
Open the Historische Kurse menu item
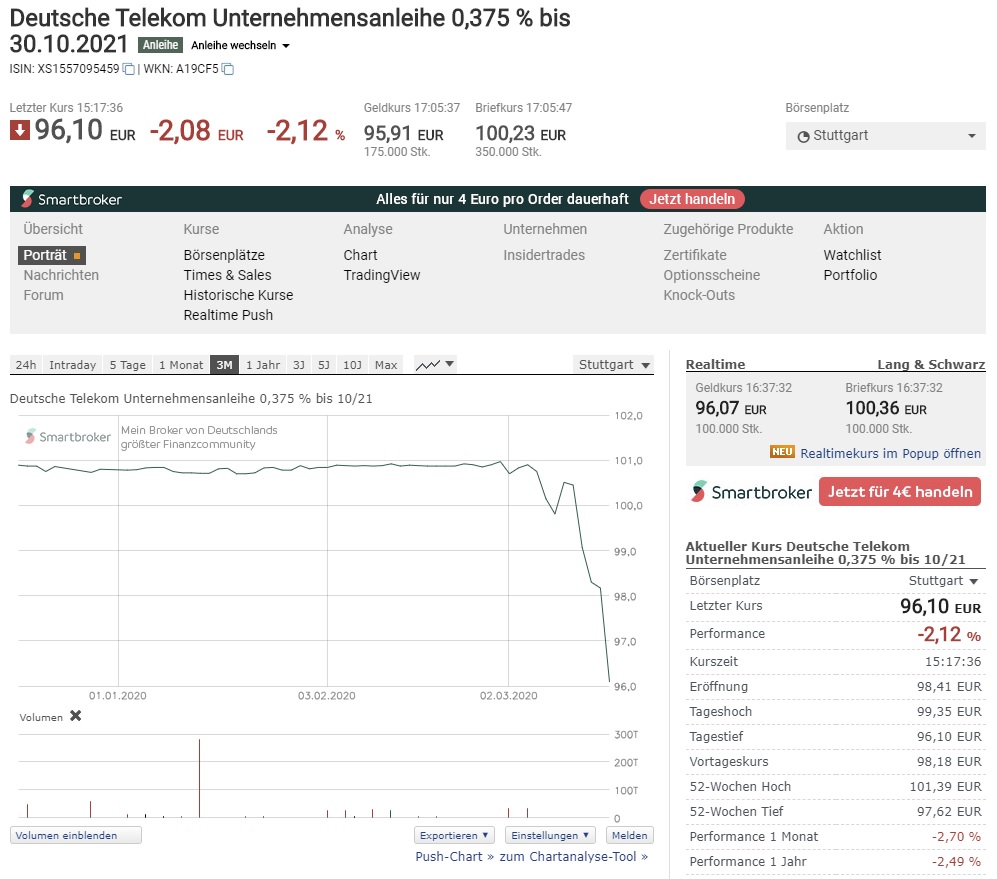(x=238, y=295)
